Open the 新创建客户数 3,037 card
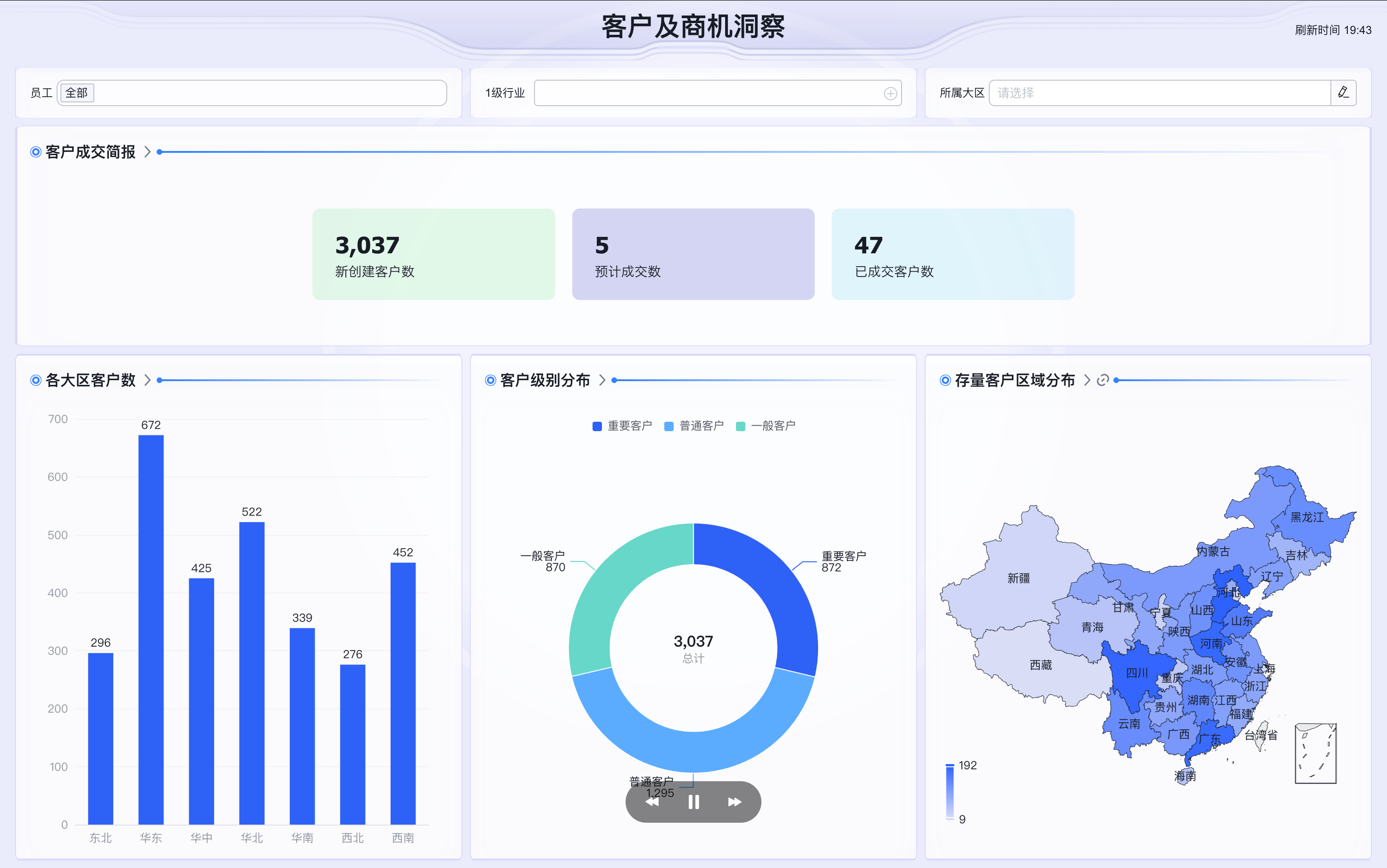This screenshot has width=1387, height=868. coord(434,254)
